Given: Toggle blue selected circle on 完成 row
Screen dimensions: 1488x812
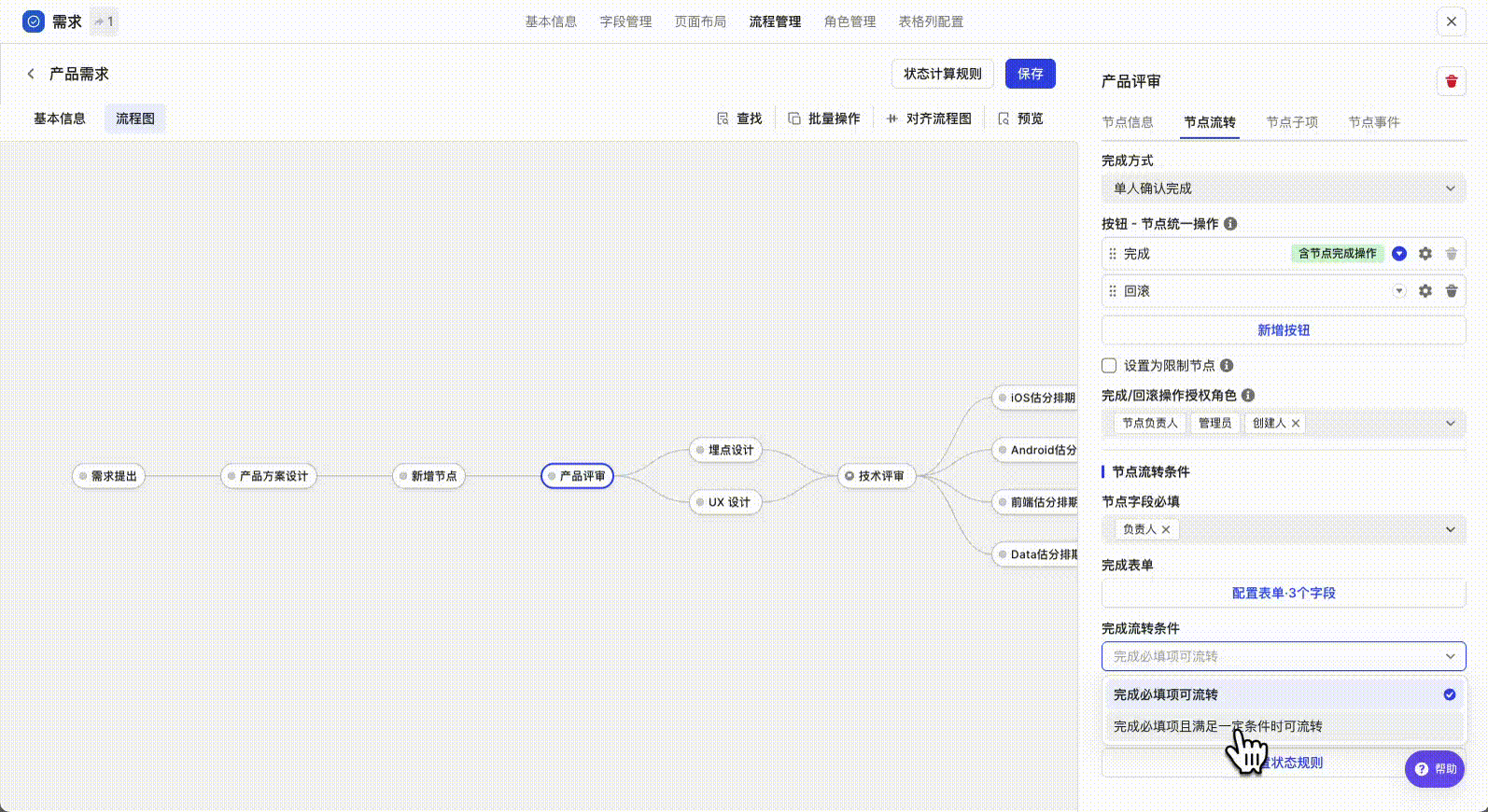Looking at the screenshot, I should click(1399, 254).
